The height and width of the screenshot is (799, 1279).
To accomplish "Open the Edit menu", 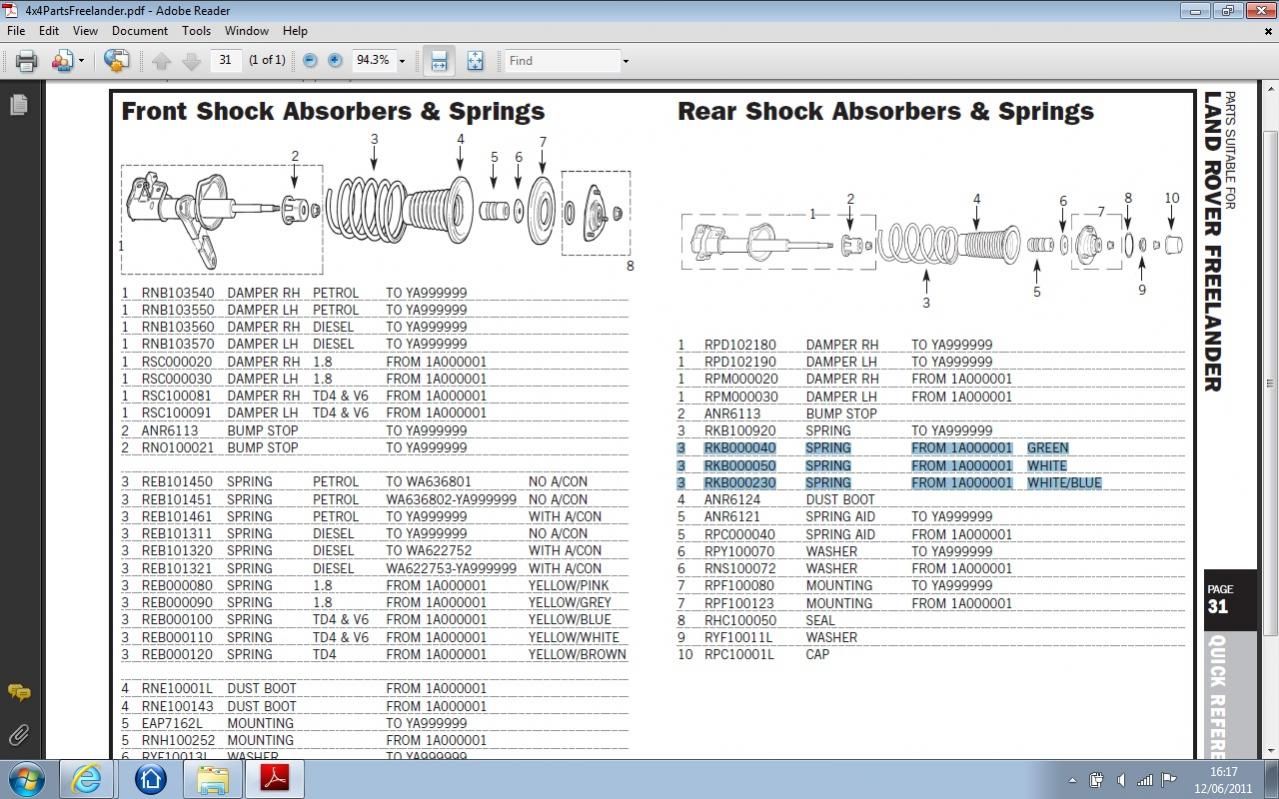I will click(49, 31).
